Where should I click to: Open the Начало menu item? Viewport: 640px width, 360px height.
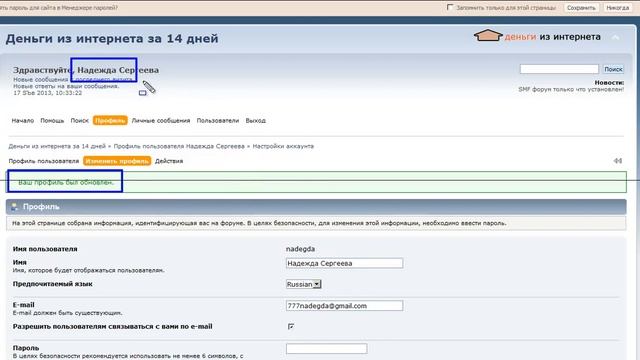23,120
